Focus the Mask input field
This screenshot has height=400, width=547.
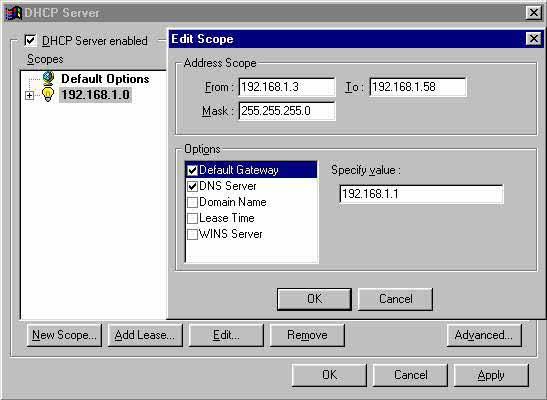pyautogui.click(x=287, y=111)
